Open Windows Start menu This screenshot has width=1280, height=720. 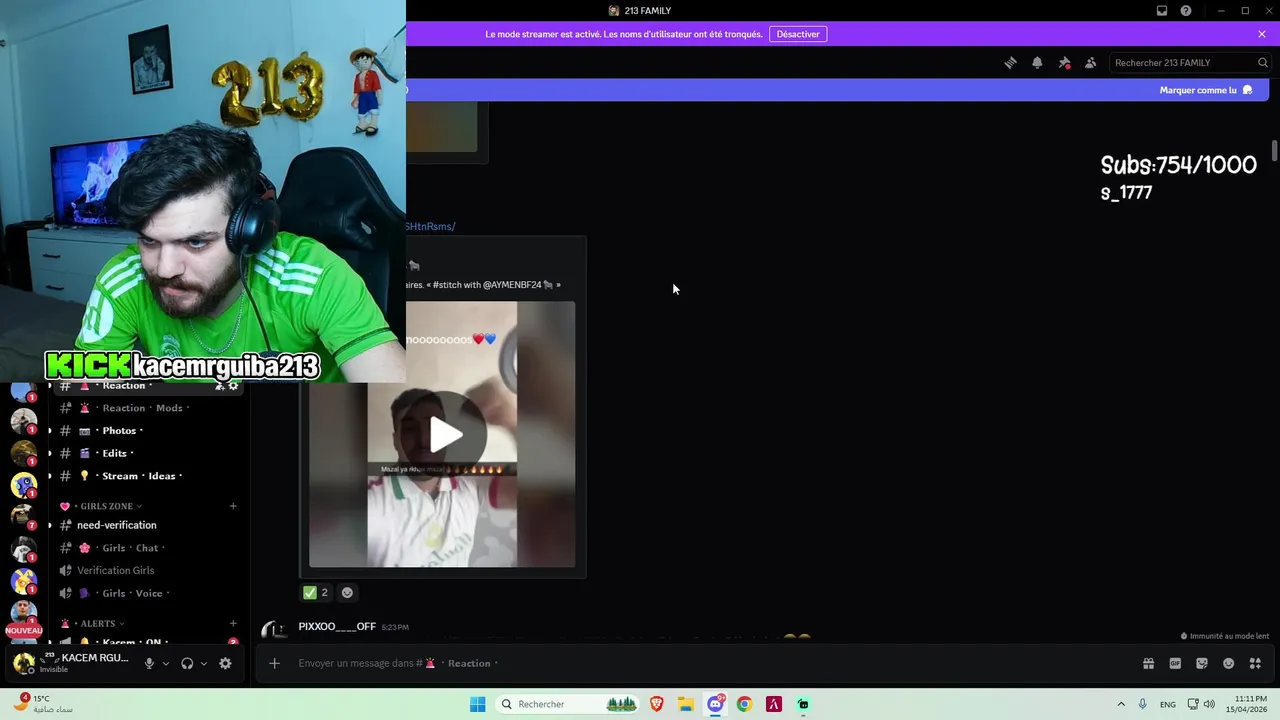point(478,704)
